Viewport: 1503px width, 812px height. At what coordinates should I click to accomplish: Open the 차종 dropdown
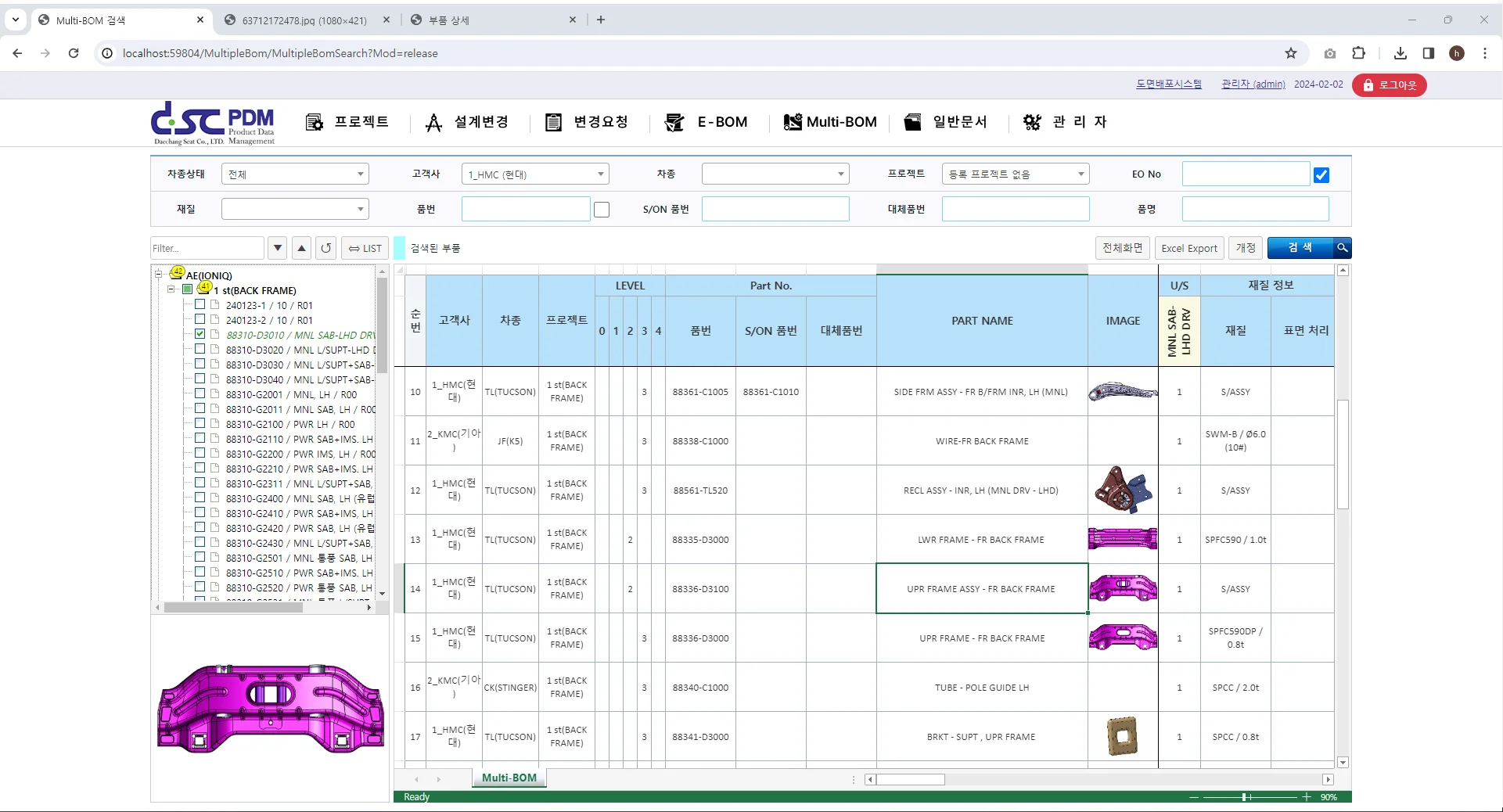[x=775, y=174]
